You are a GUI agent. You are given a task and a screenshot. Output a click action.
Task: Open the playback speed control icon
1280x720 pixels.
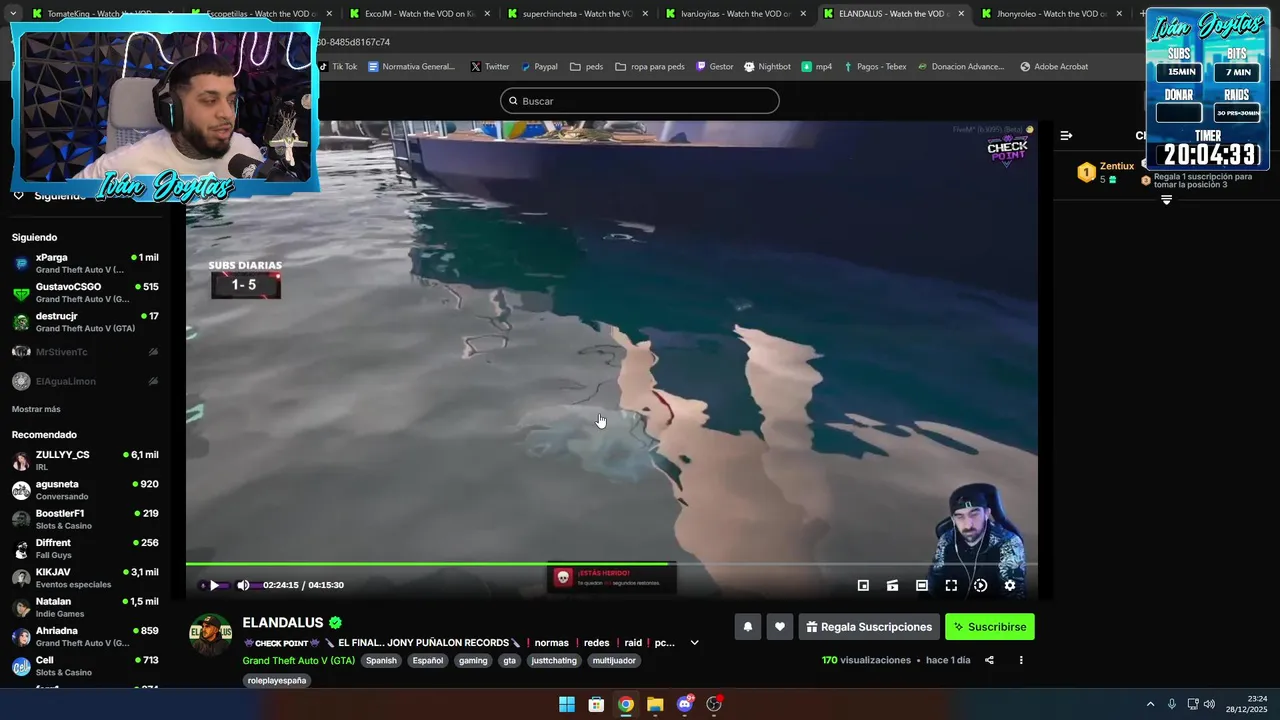(980, 586)
